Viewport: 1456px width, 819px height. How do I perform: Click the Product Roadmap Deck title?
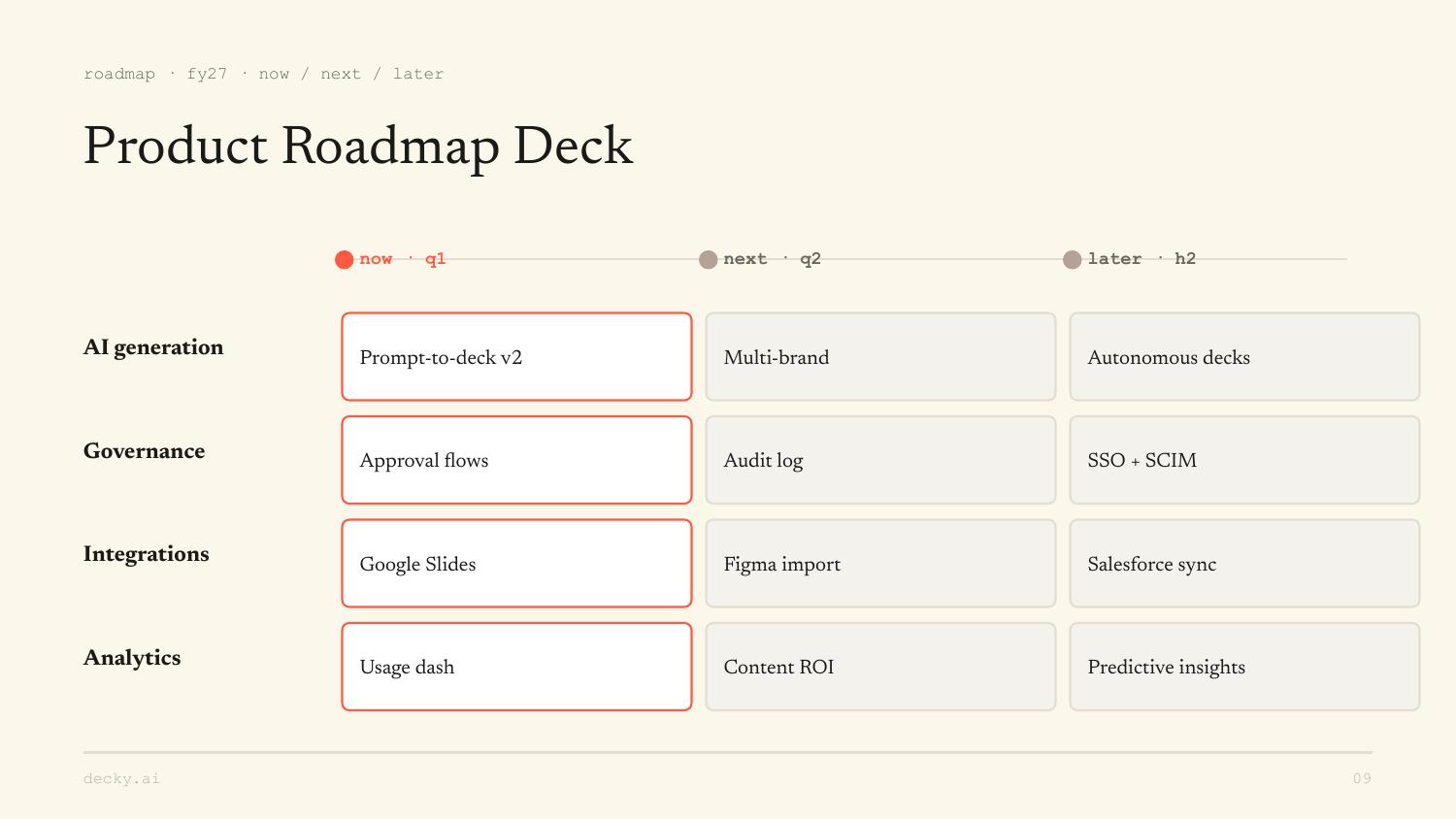(358, 147)
